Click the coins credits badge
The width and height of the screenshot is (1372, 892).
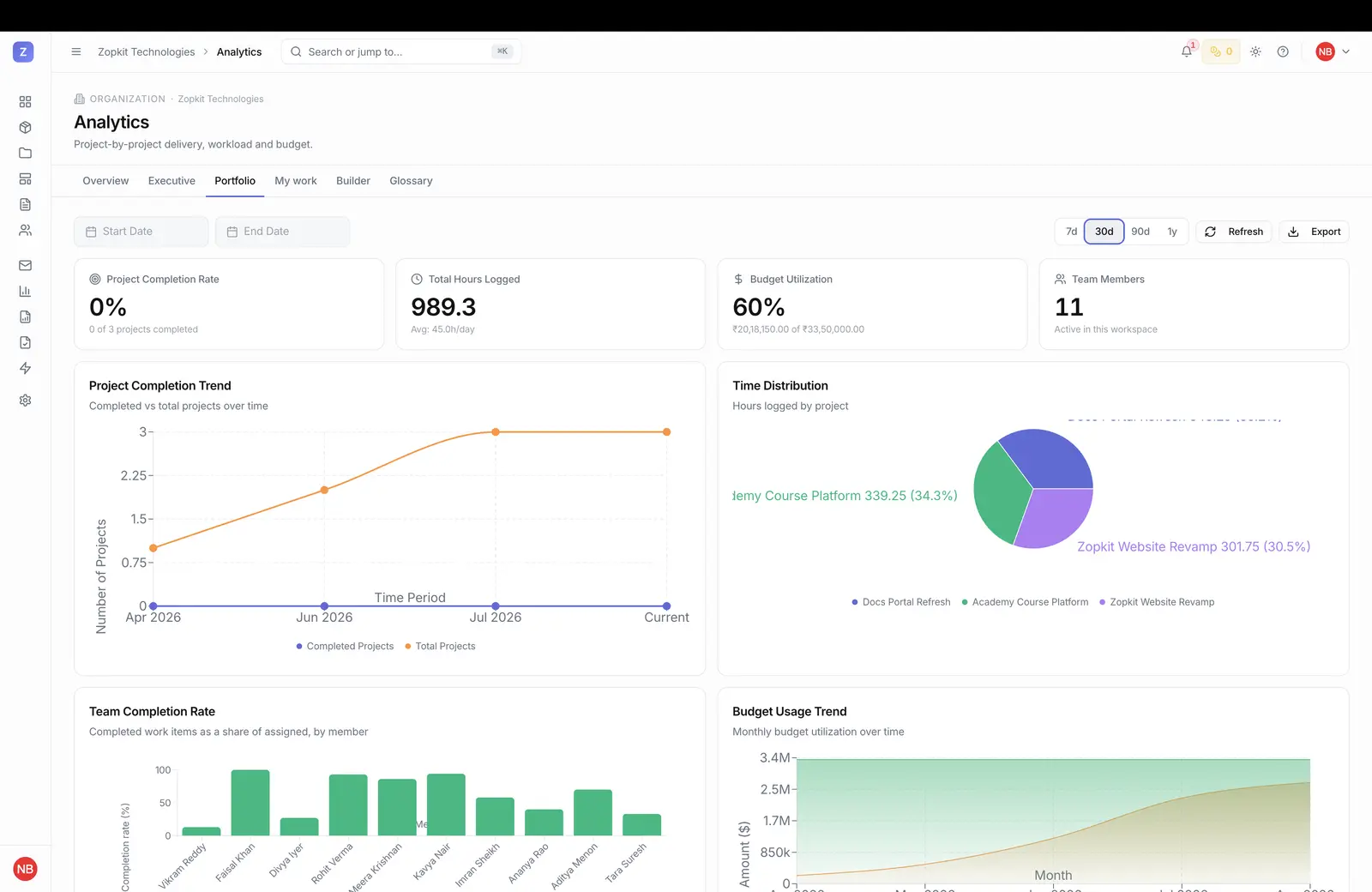[1221, 51]
